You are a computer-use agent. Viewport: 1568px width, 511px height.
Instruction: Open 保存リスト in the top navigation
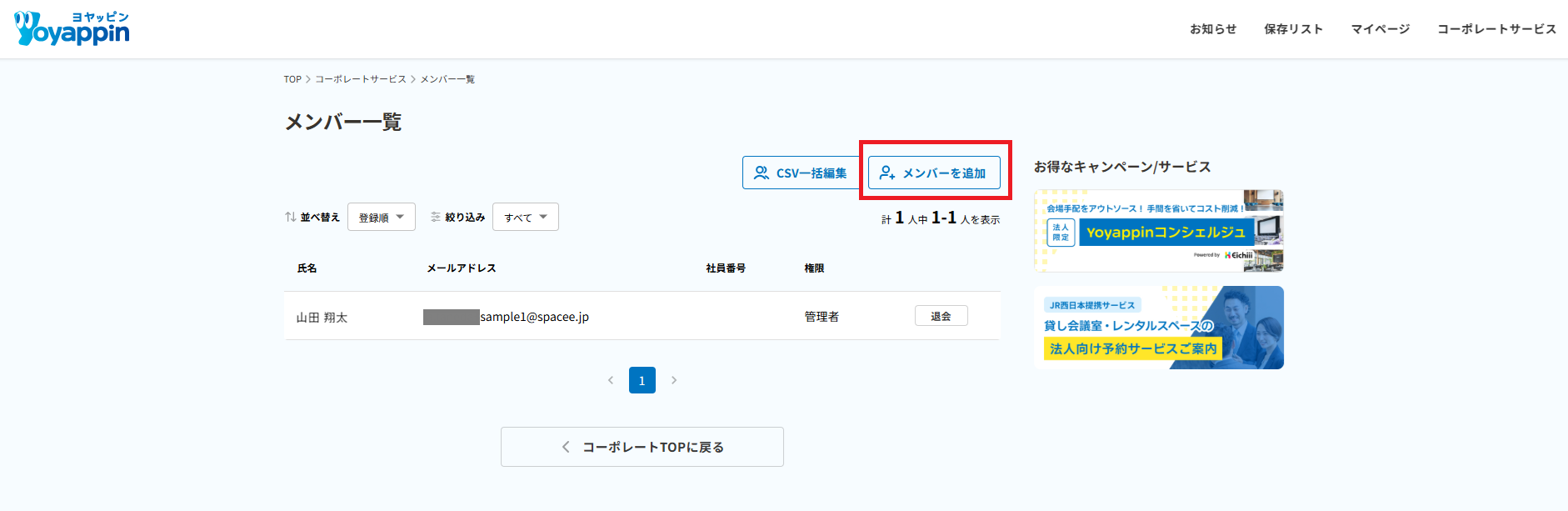click(1293, 29)
